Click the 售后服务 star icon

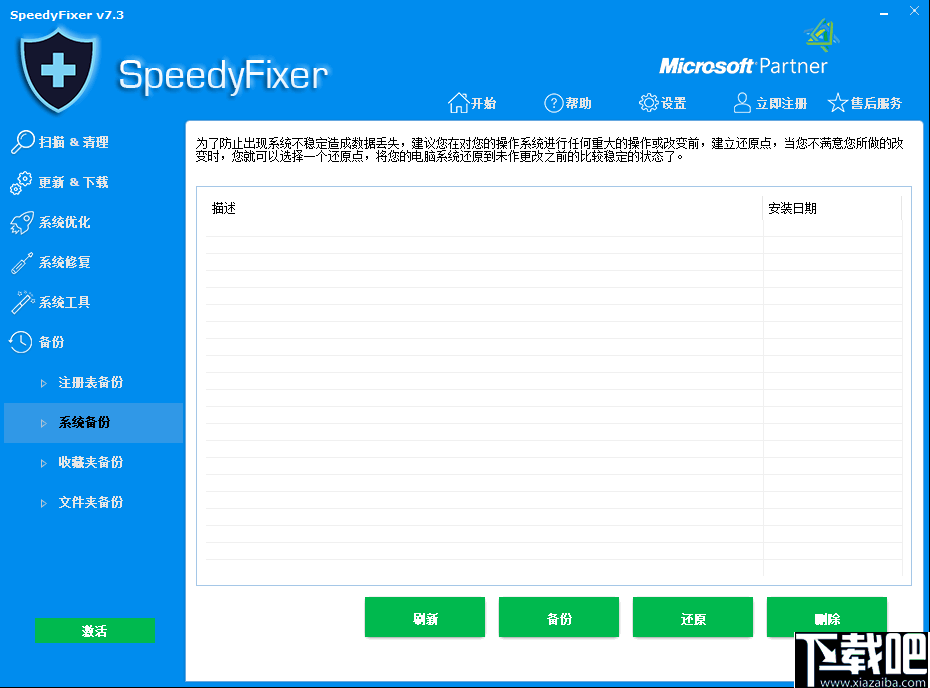pos(838,102)
